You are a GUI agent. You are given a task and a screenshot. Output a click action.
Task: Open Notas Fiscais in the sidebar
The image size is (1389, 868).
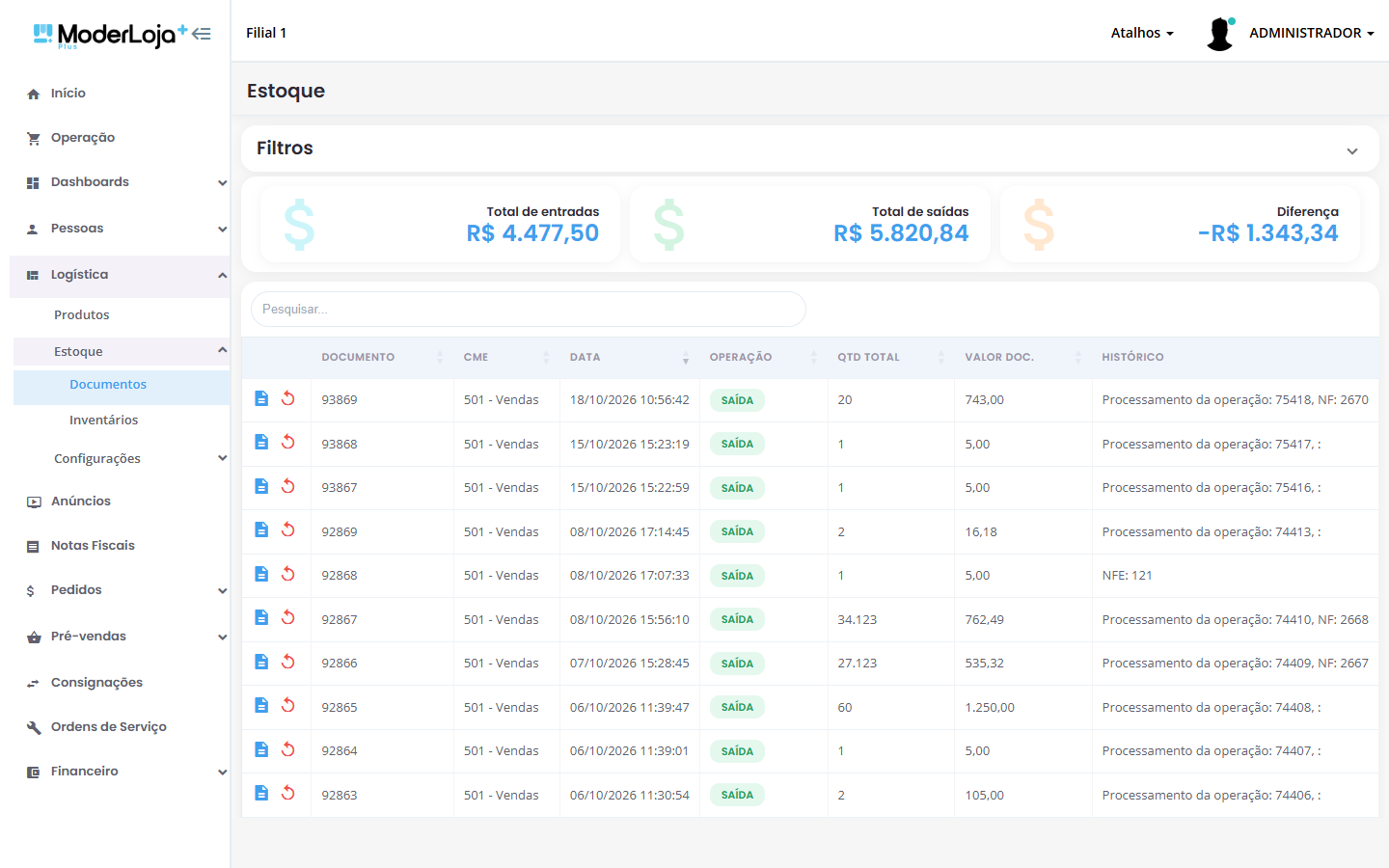[93, 546]
